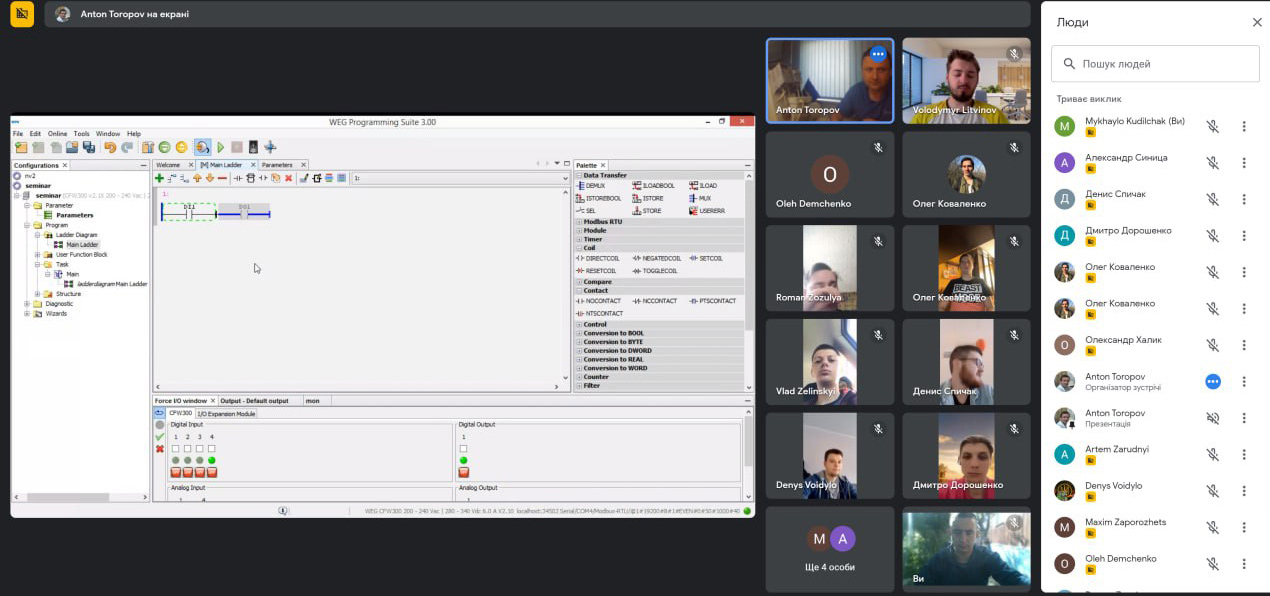Check the Digital Output 1 checkbox
The image size is (1270, 596).
[463, 448]
